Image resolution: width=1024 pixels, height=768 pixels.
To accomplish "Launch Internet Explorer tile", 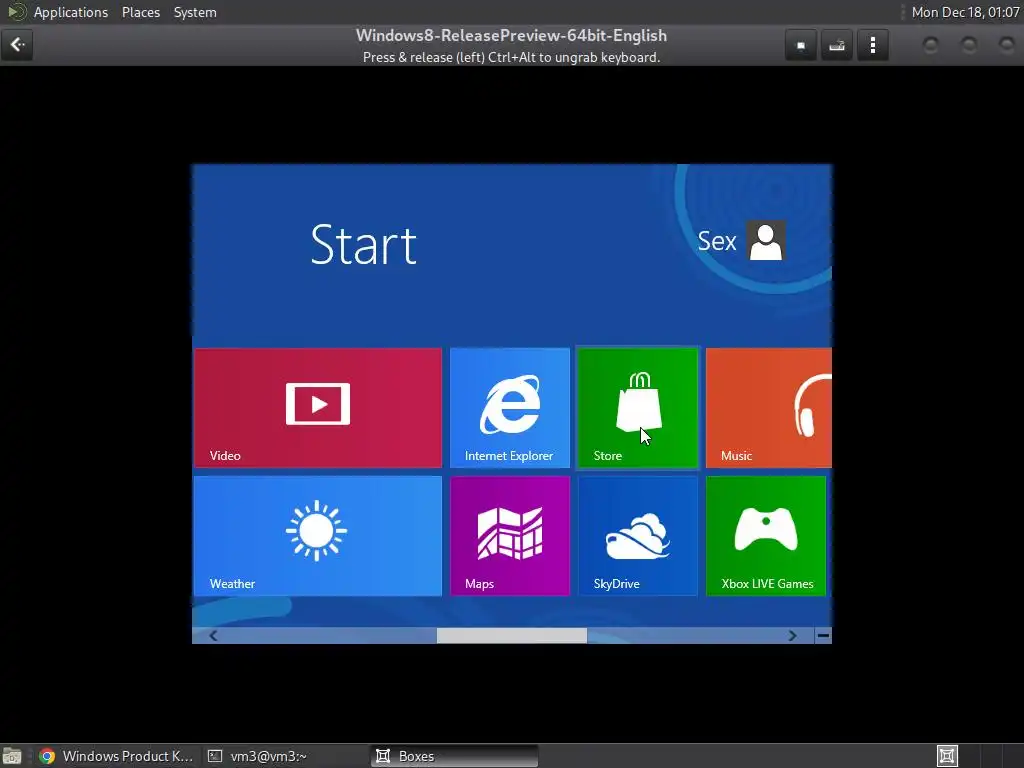I will click(509, 408).
